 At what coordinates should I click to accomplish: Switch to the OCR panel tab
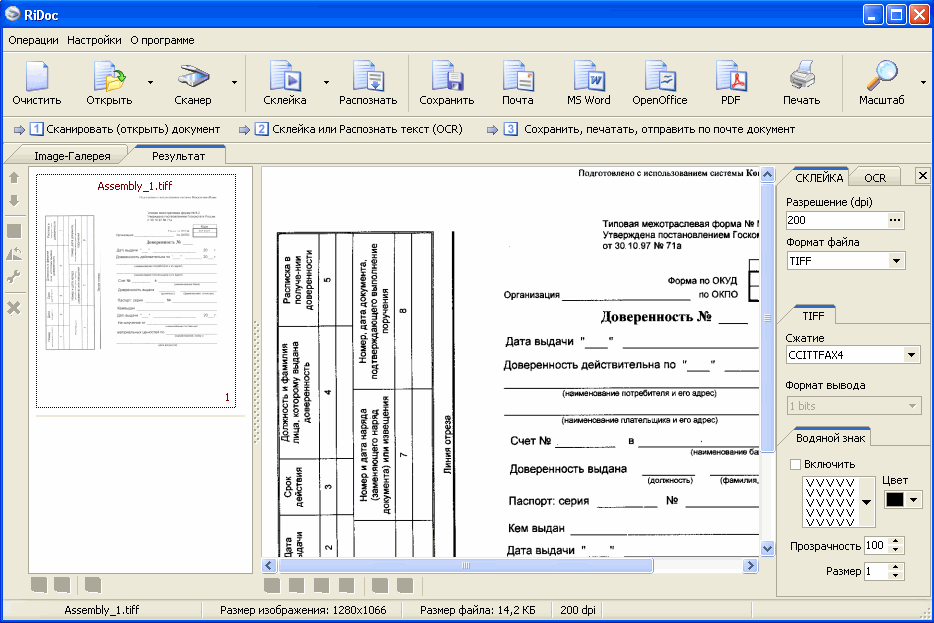[x=875, y=177]
